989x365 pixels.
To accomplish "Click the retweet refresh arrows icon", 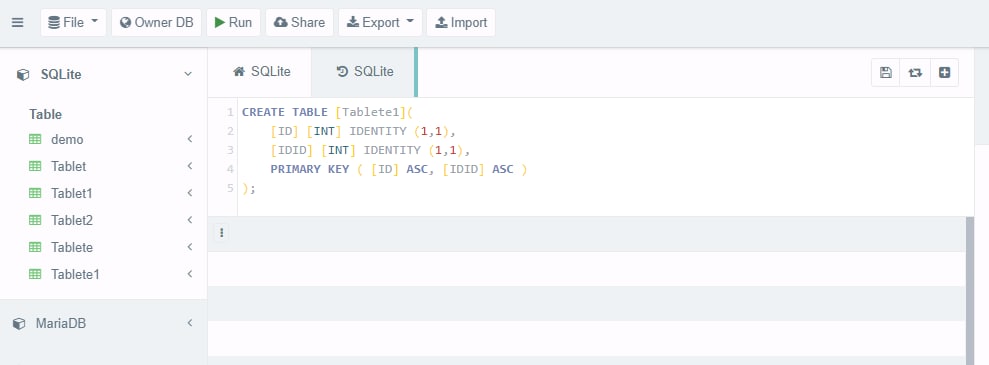I will [x=915, y=72].
